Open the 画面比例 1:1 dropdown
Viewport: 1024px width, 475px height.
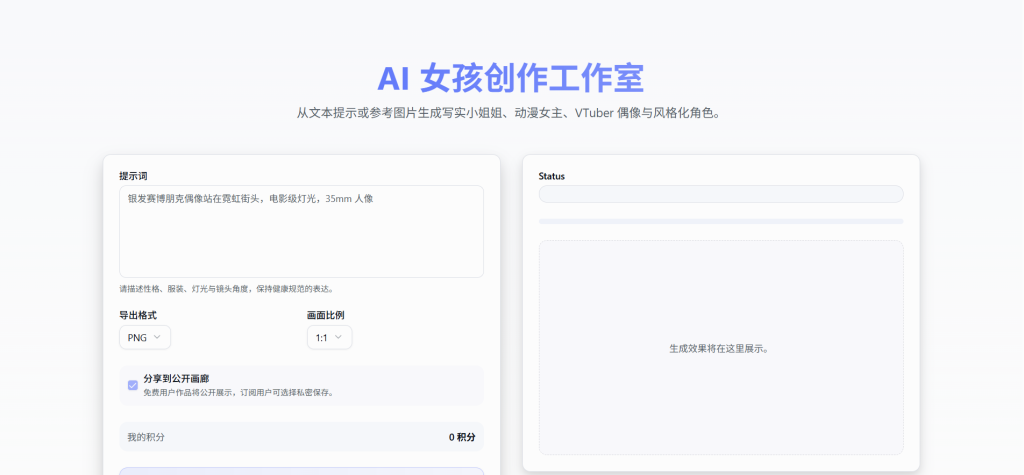[329, 337]
